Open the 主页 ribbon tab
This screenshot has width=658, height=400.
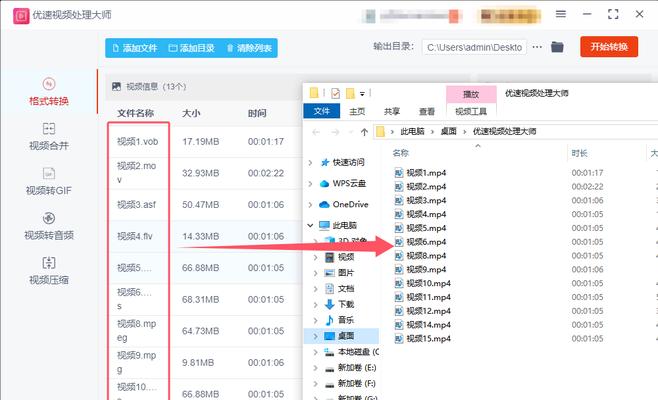pyautogui.click(x=357, y=111)
